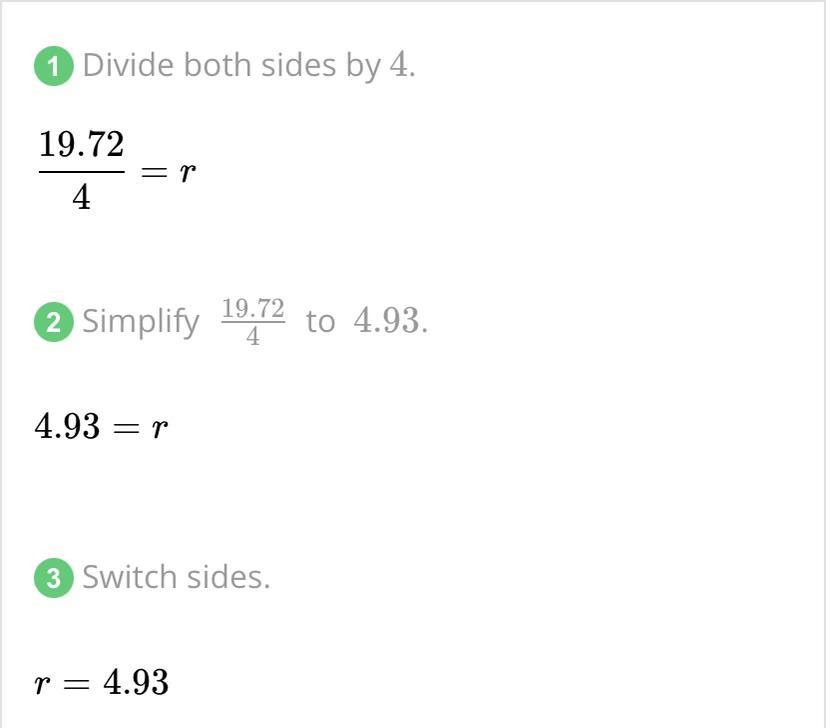Click the large denominator 4 under the fraction bar
Screen dimensions: 826x728
point(82,199)
